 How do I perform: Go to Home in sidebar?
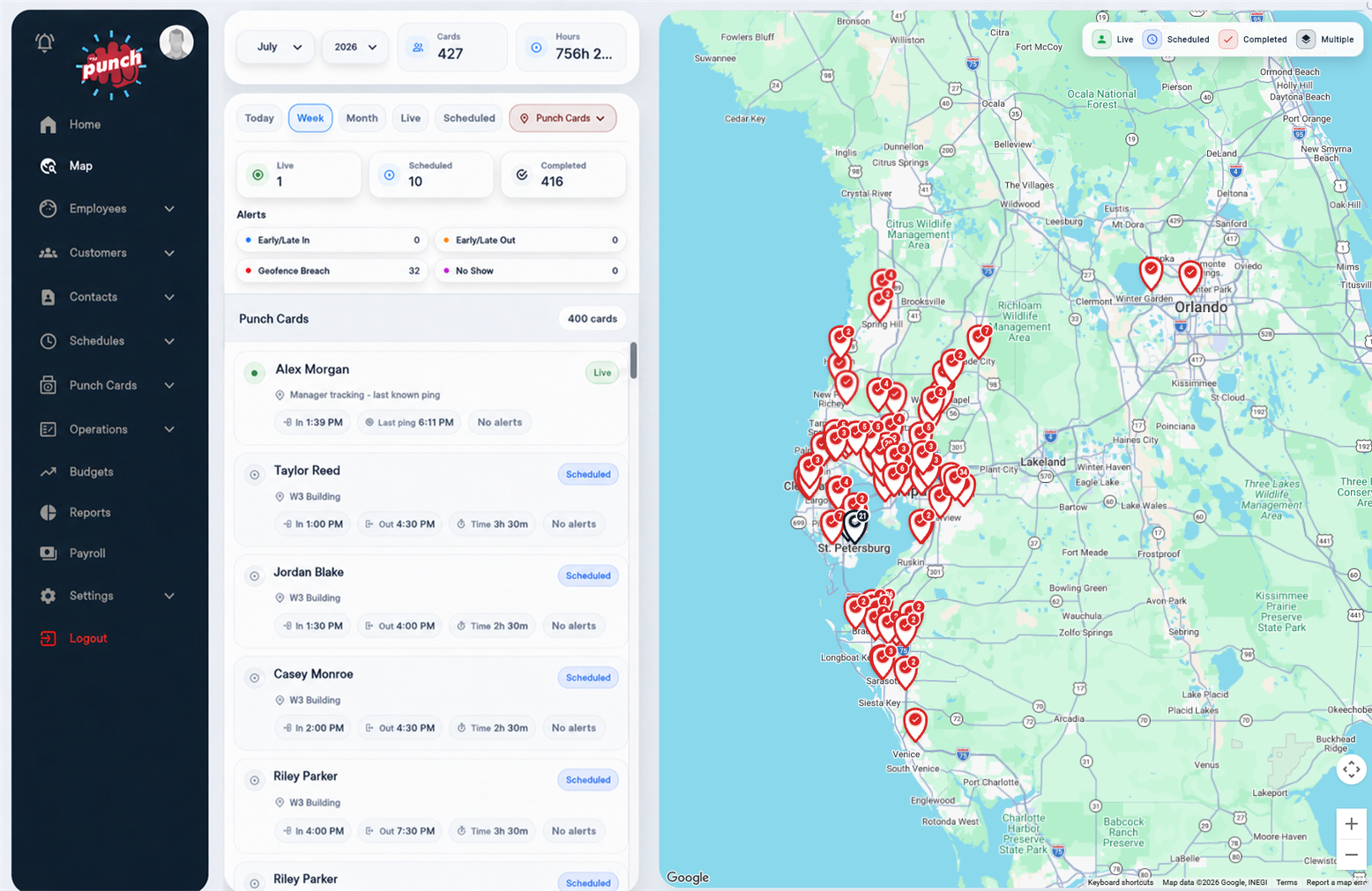pyautogui.click(x=85, y=124)
